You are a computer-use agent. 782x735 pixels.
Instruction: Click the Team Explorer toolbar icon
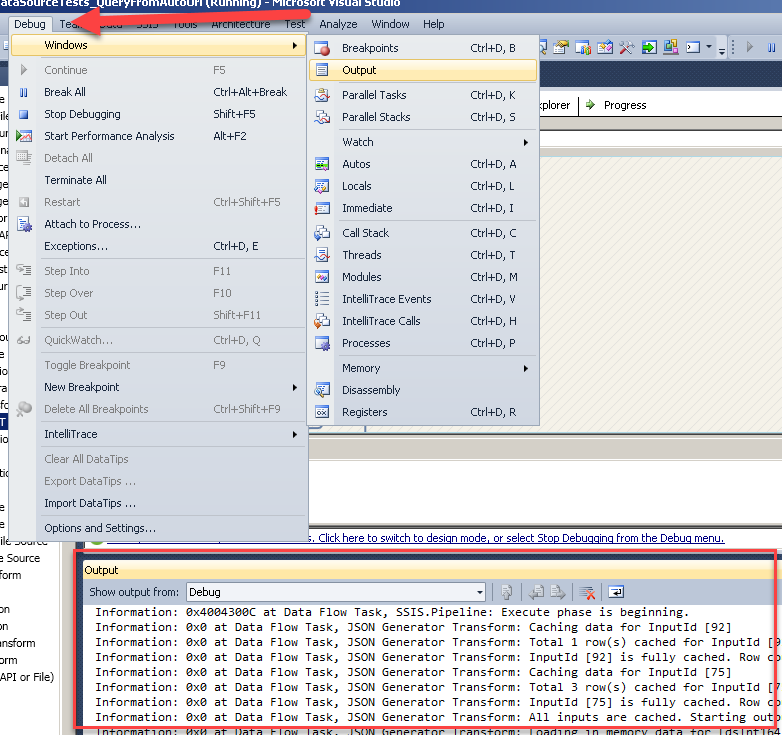pos(583,47)
